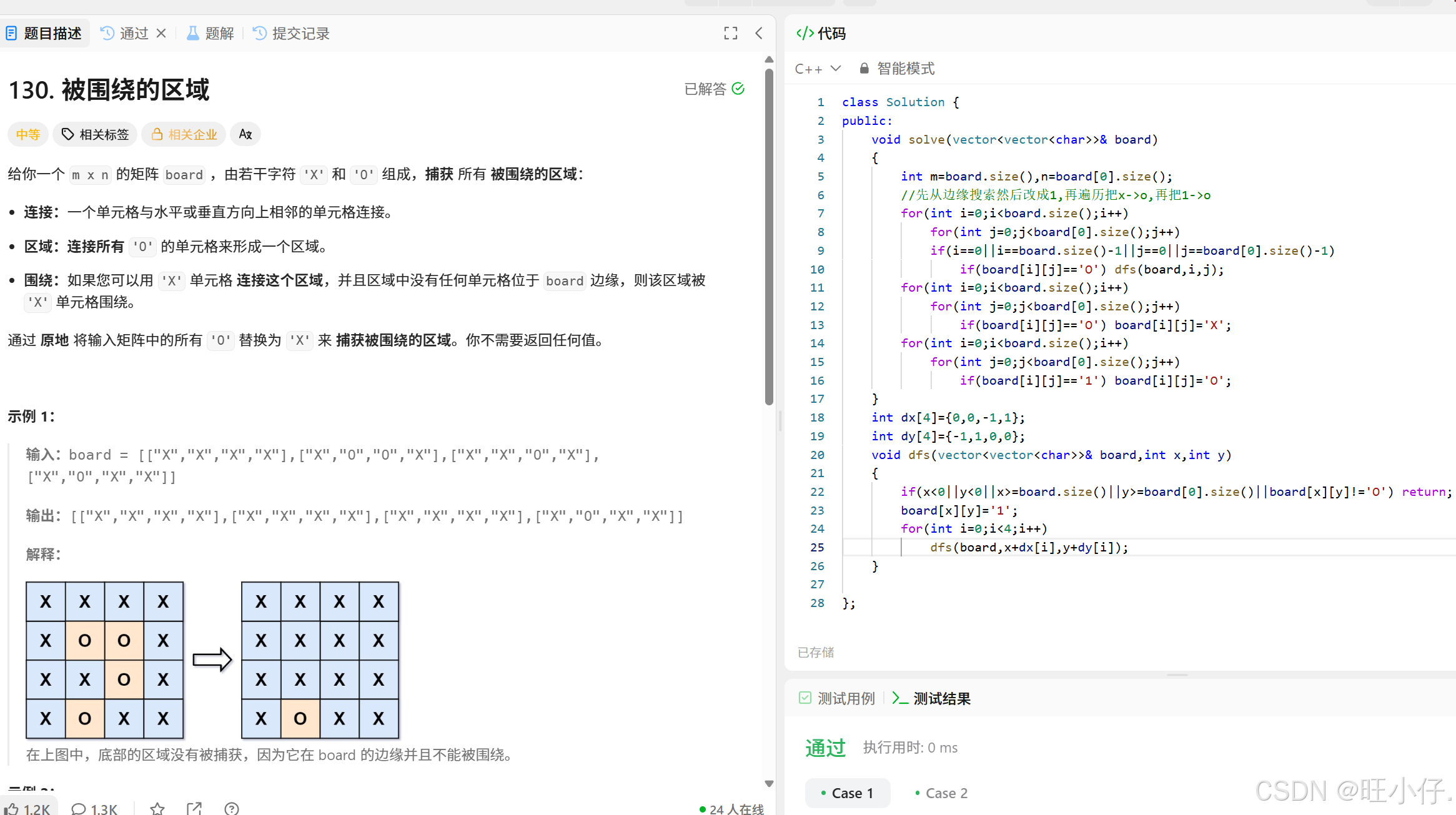Viewport: 1456px width, 815px height.
Task: Show 相关标签 tags
Action: point(95,134)
